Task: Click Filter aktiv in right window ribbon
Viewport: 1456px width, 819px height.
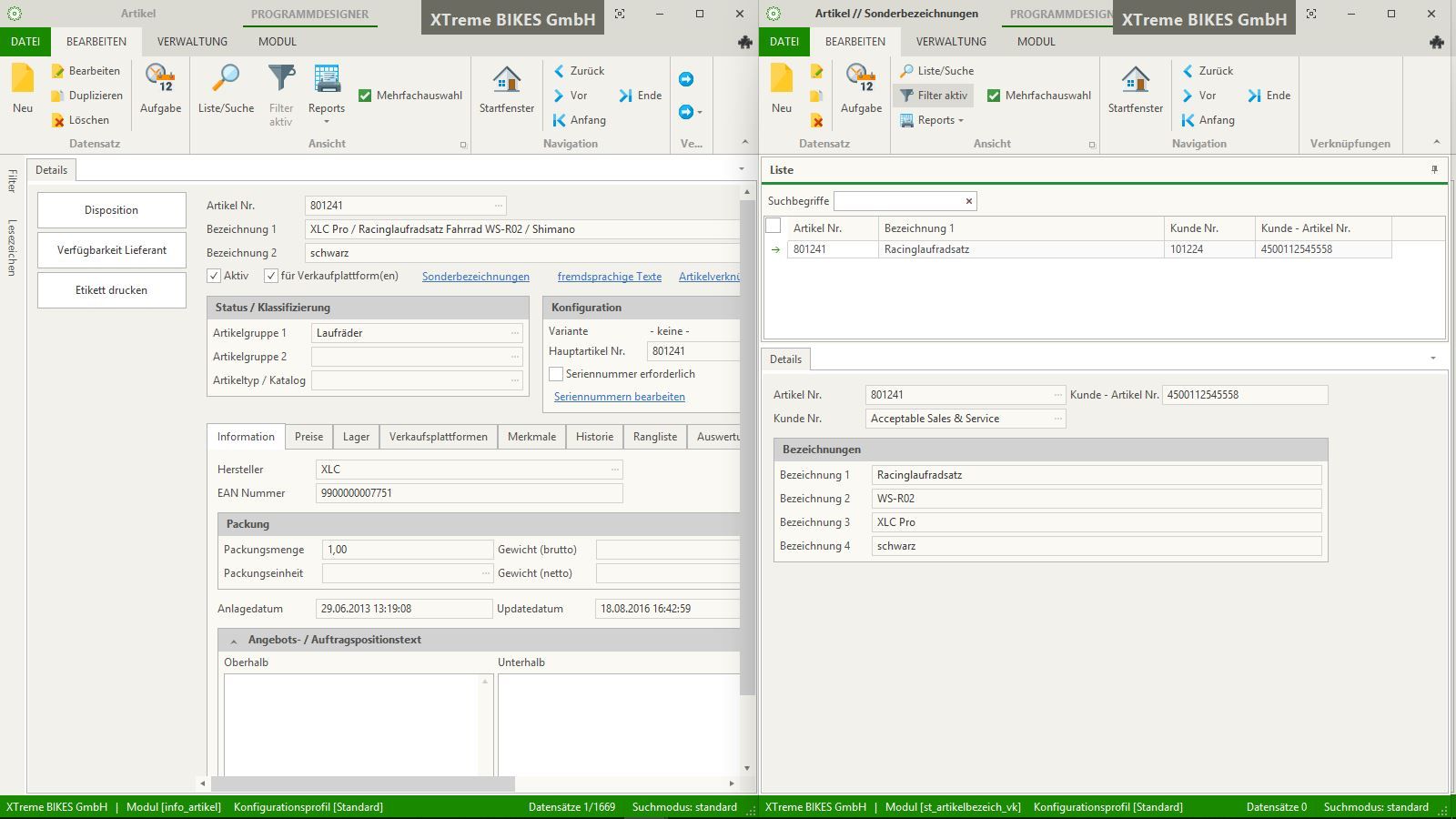Action: pos(934,96)
